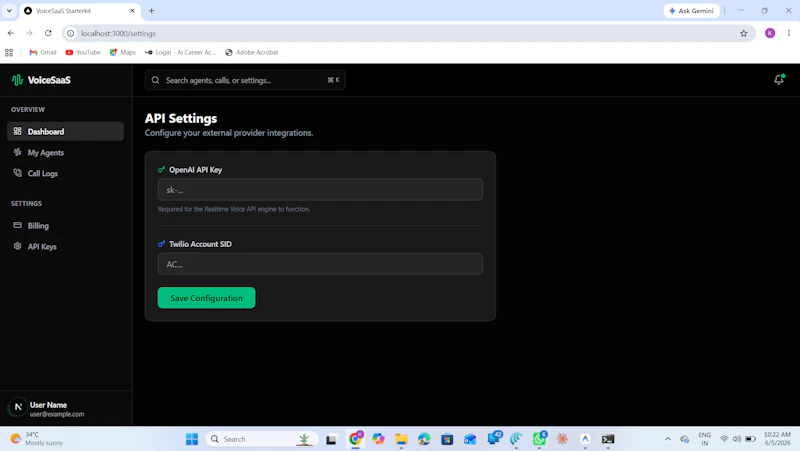Viewport: 800px width, 451px height.
Task: Click the VoiceSaaS waveform logo icon
Action: pyautogui.click(x=17, y=80)
